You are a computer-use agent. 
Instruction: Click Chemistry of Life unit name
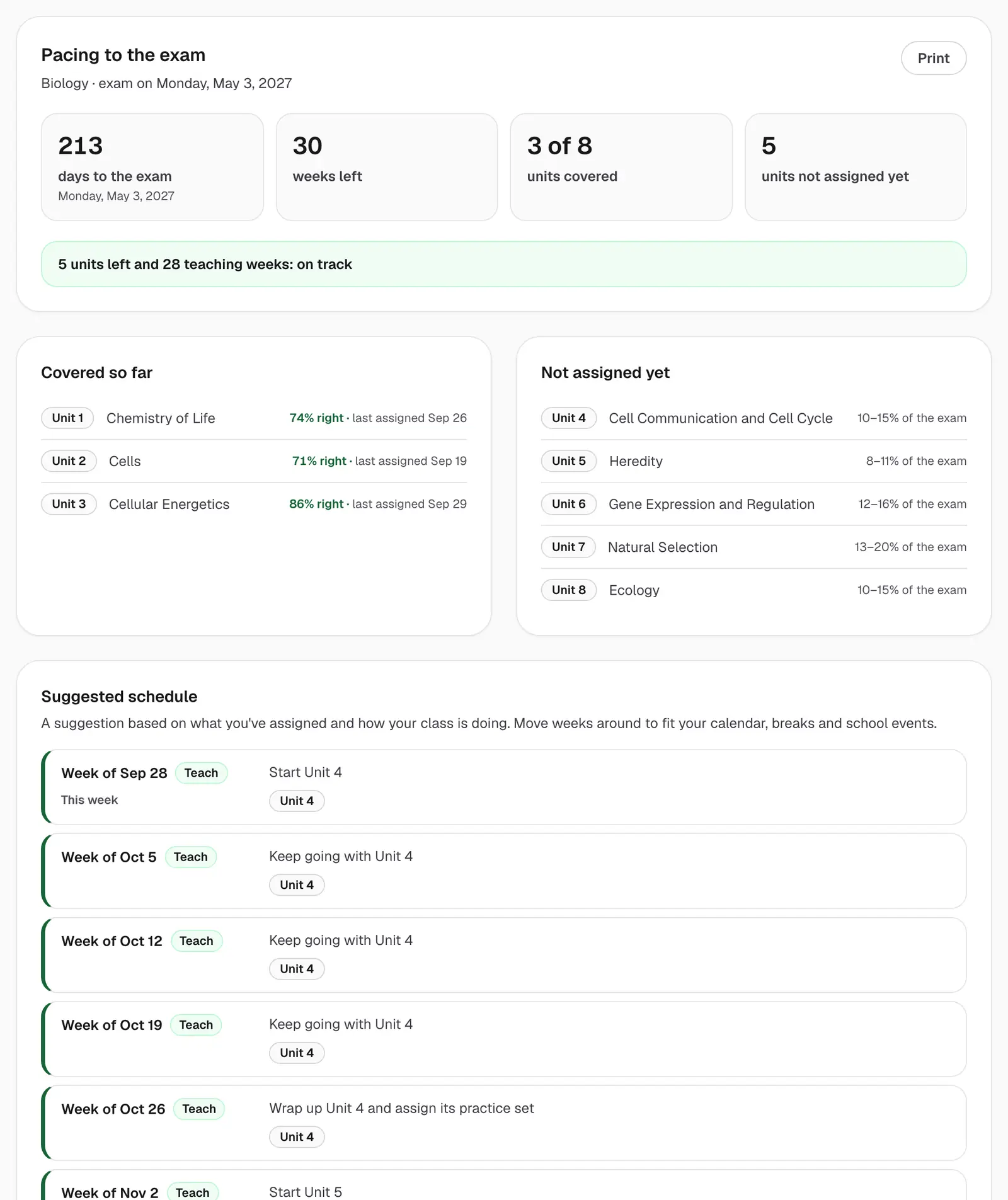(161, 418)
